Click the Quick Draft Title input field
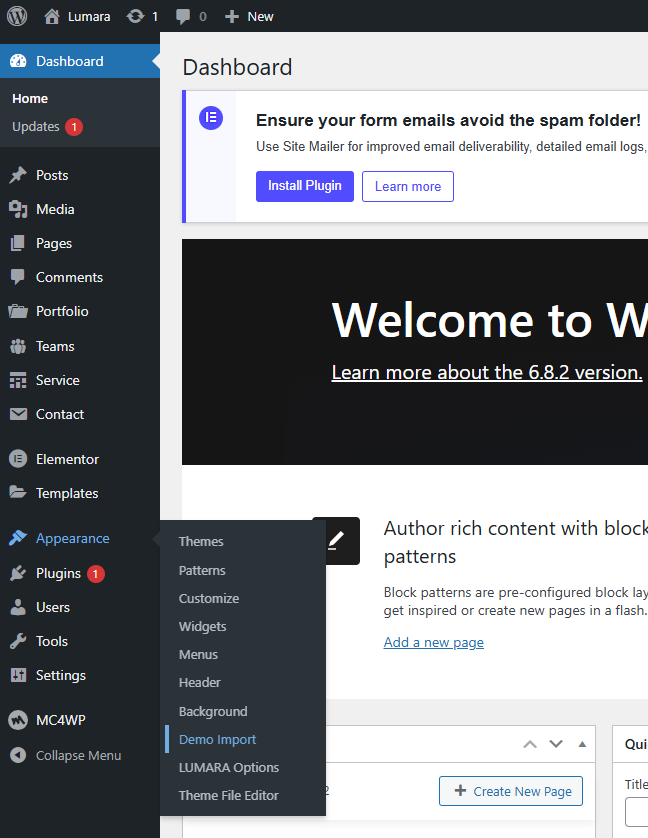The width and height of the screenshot is (648, 838). point(636,812)
